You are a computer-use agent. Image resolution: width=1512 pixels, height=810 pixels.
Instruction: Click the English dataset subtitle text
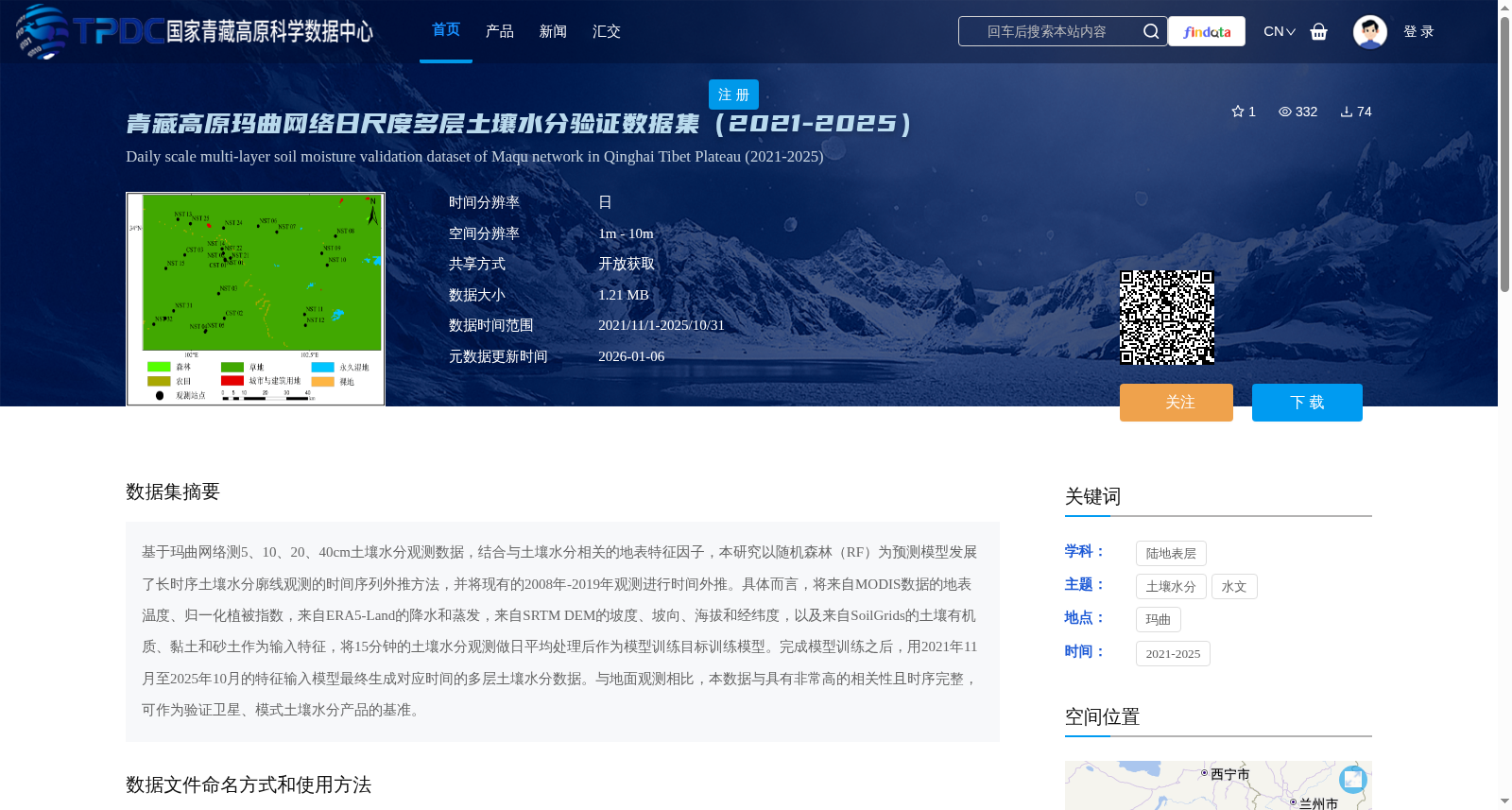tap(474, 156)
